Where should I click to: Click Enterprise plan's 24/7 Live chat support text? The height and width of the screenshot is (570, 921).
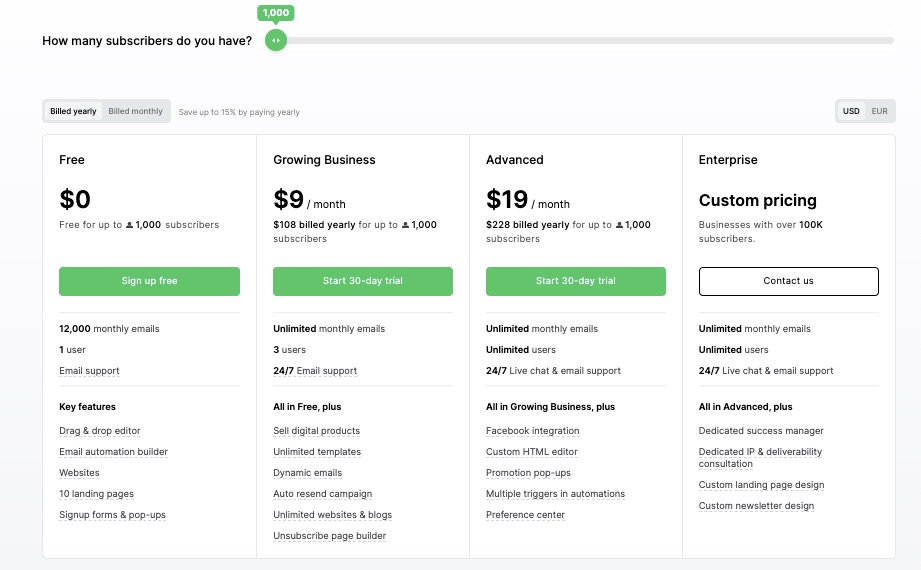click(x=766, y=371)
